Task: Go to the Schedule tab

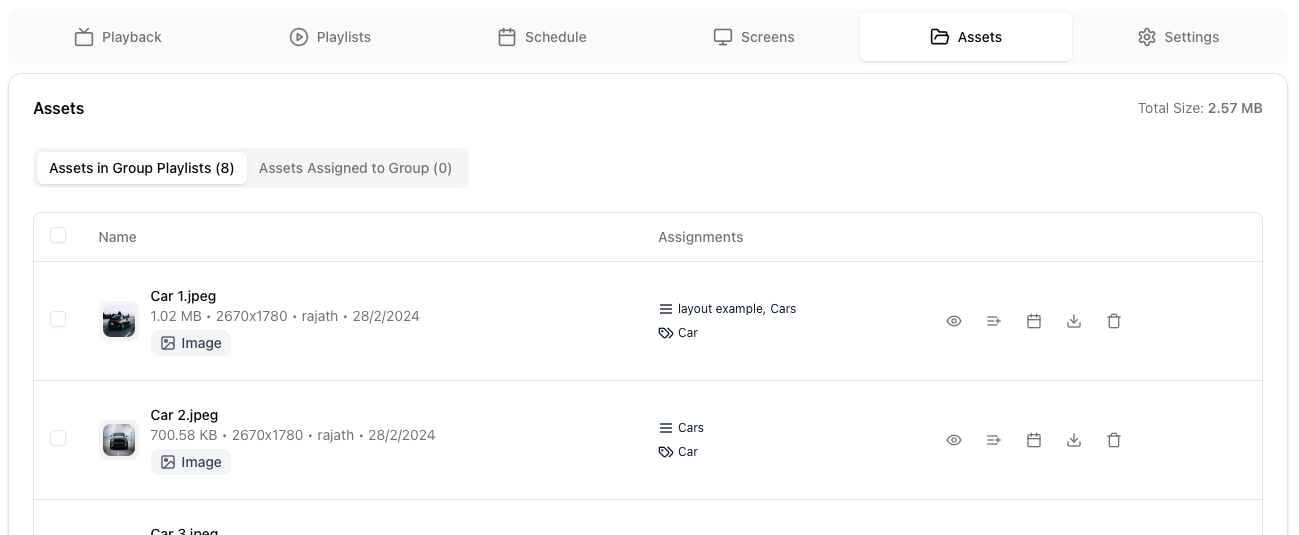Action: [x=542, y=37]
